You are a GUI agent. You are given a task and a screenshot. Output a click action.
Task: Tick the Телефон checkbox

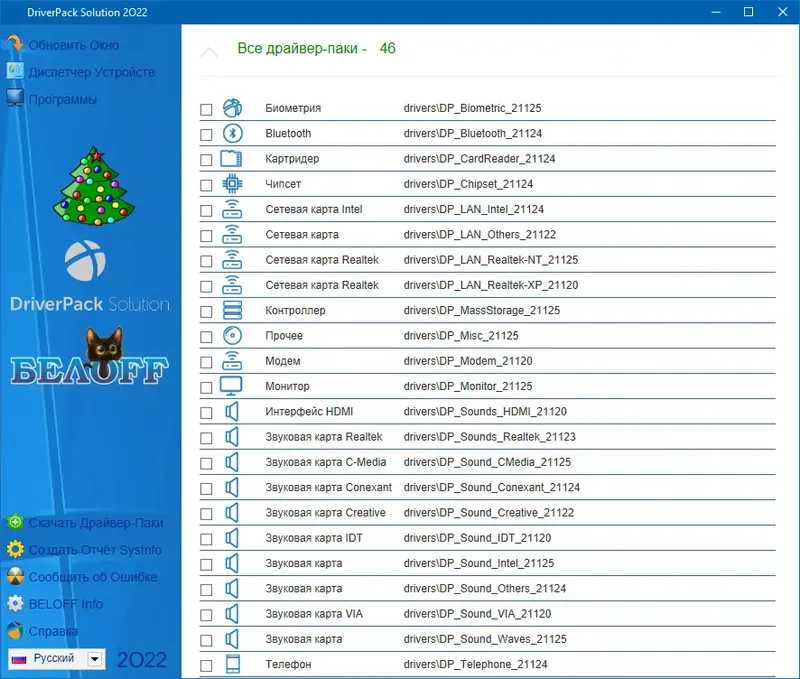tap(206, 666)
